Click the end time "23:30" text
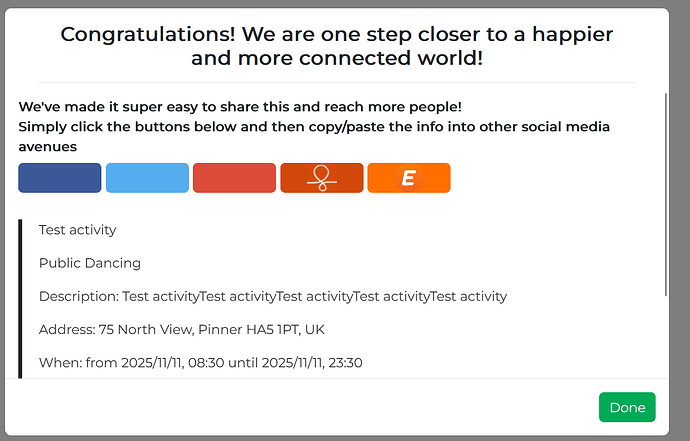This screenshot has height=441, width=690. coord(343,362)
